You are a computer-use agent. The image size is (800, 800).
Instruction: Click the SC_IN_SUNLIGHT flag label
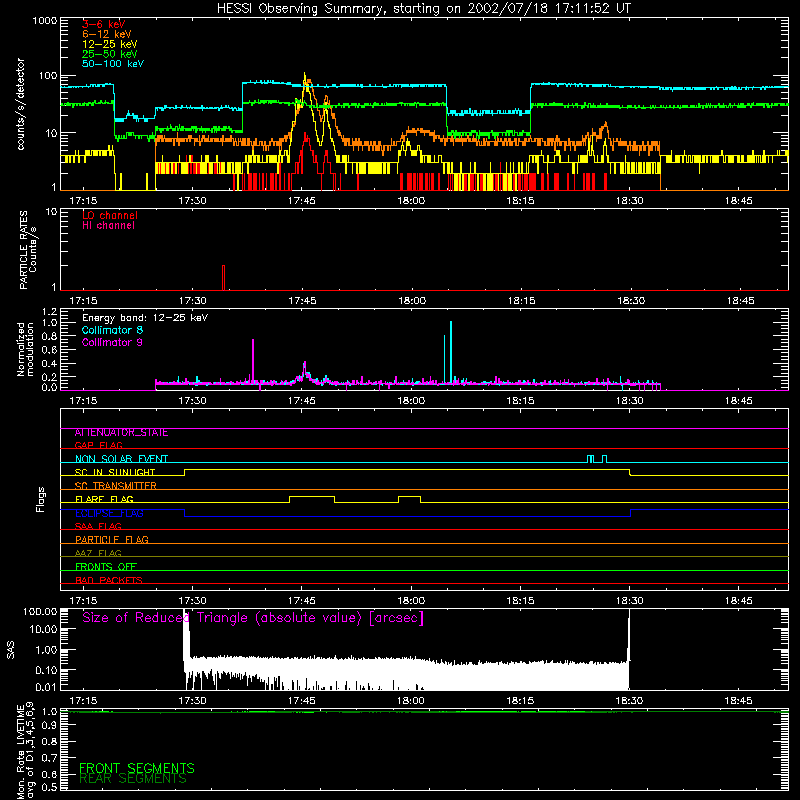tap(115, 472)
